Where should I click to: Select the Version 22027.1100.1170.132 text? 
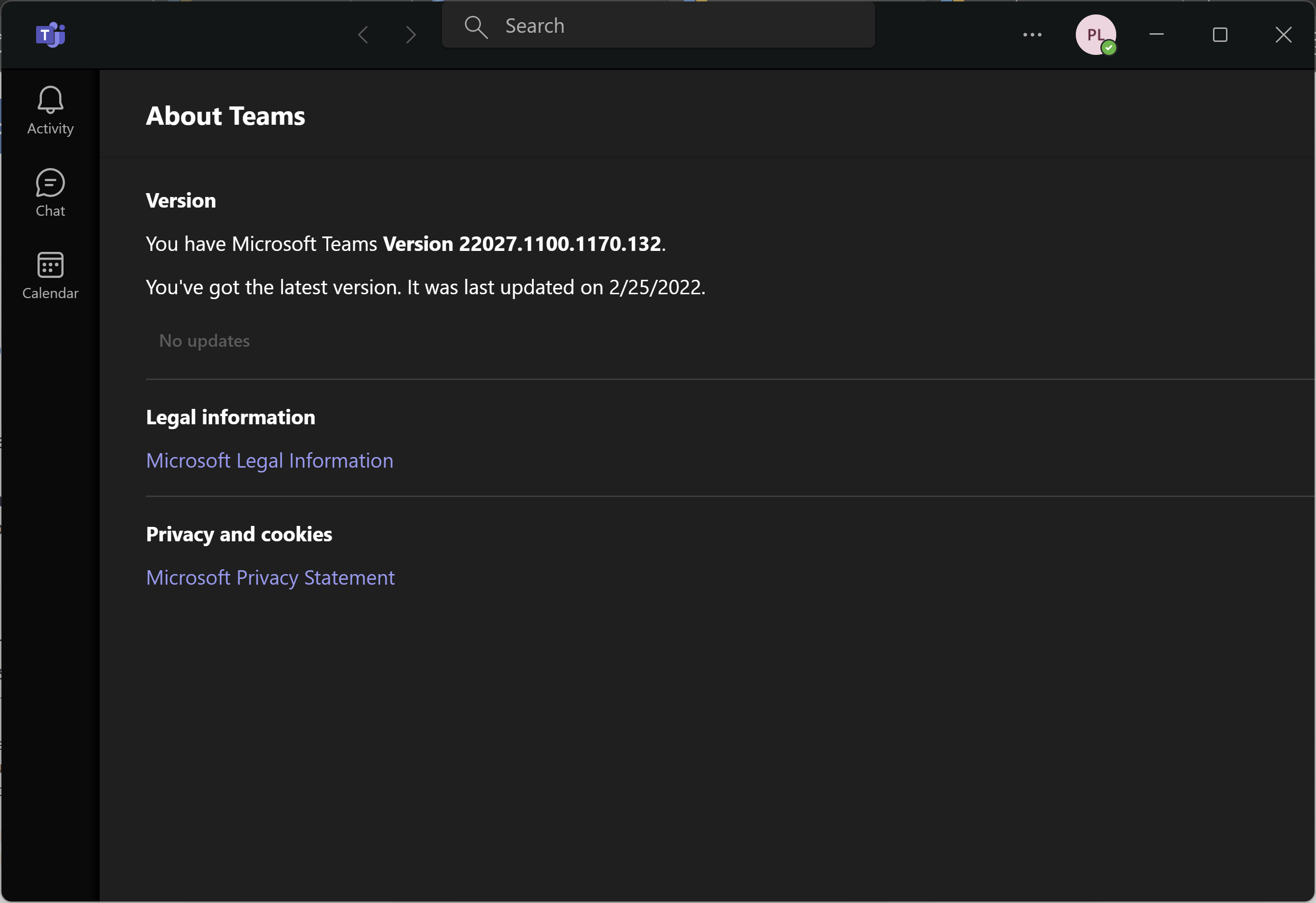522,244
